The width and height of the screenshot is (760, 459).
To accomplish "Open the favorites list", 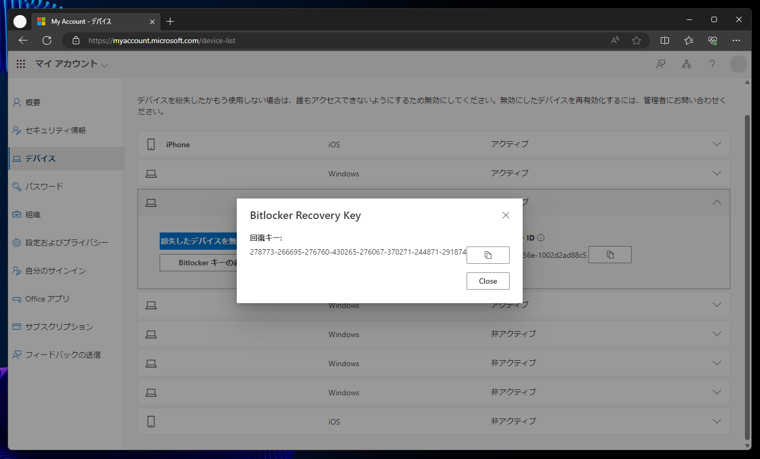I will (688, 41).
